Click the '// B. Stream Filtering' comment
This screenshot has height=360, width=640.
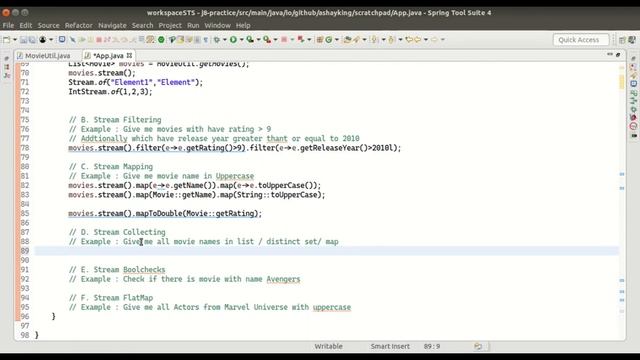click(x=115, y=120)
